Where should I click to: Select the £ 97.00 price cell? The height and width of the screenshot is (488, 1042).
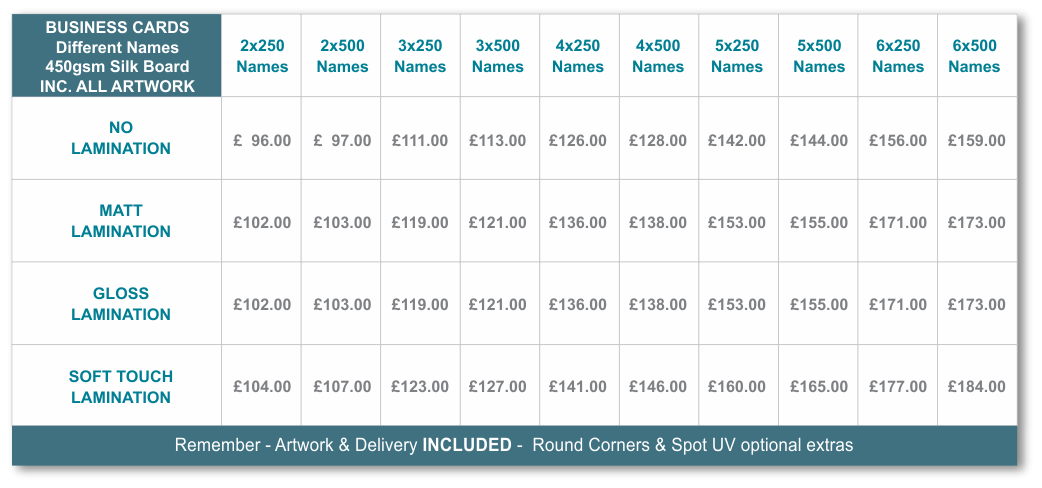coord(342,141)
